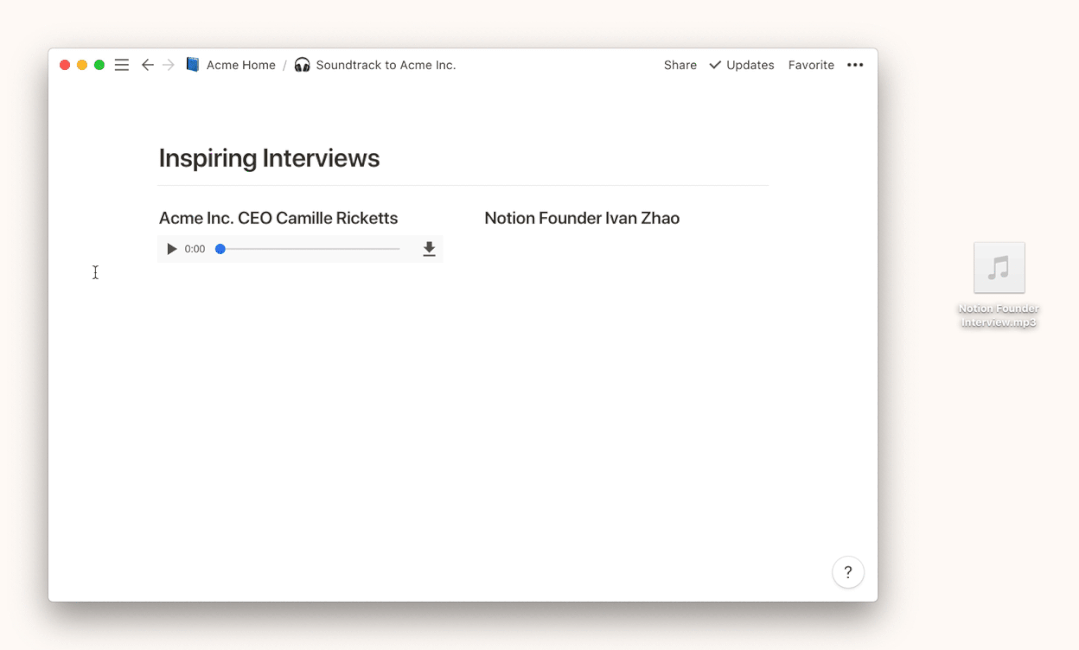Download the Camille Ricketts audio file
This screenshot has height=650, width=1079.
429,249
